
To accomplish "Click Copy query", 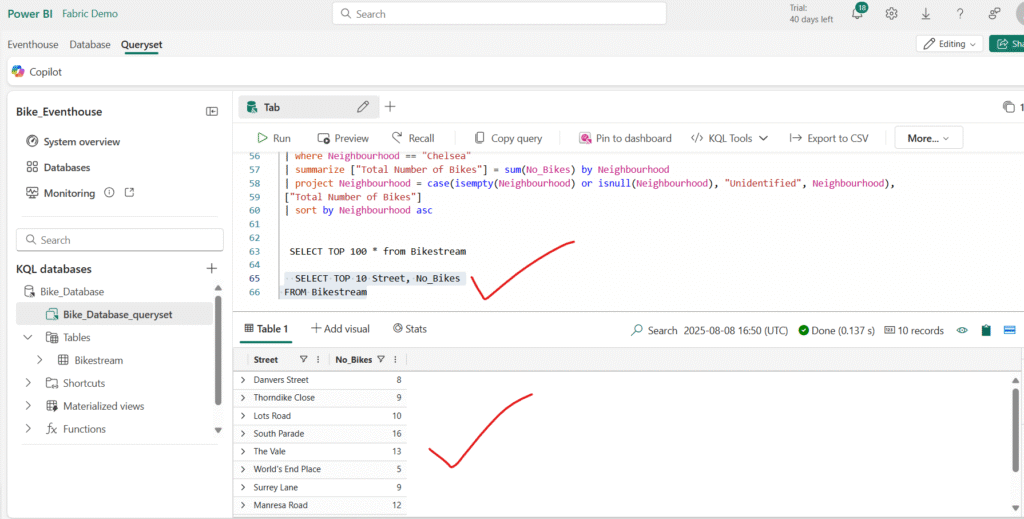I will (508, 138).
